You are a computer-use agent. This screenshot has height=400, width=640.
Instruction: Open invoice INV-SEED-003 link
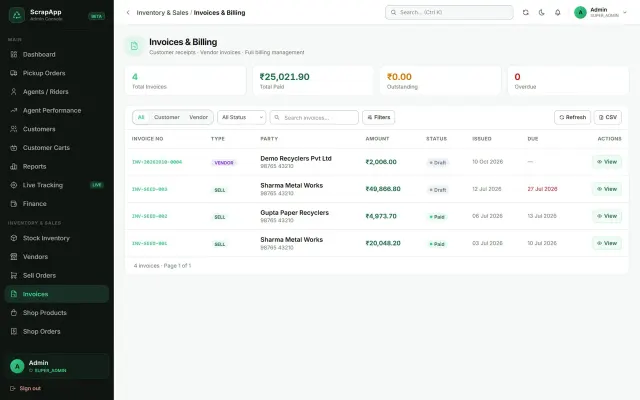point(149,189)
